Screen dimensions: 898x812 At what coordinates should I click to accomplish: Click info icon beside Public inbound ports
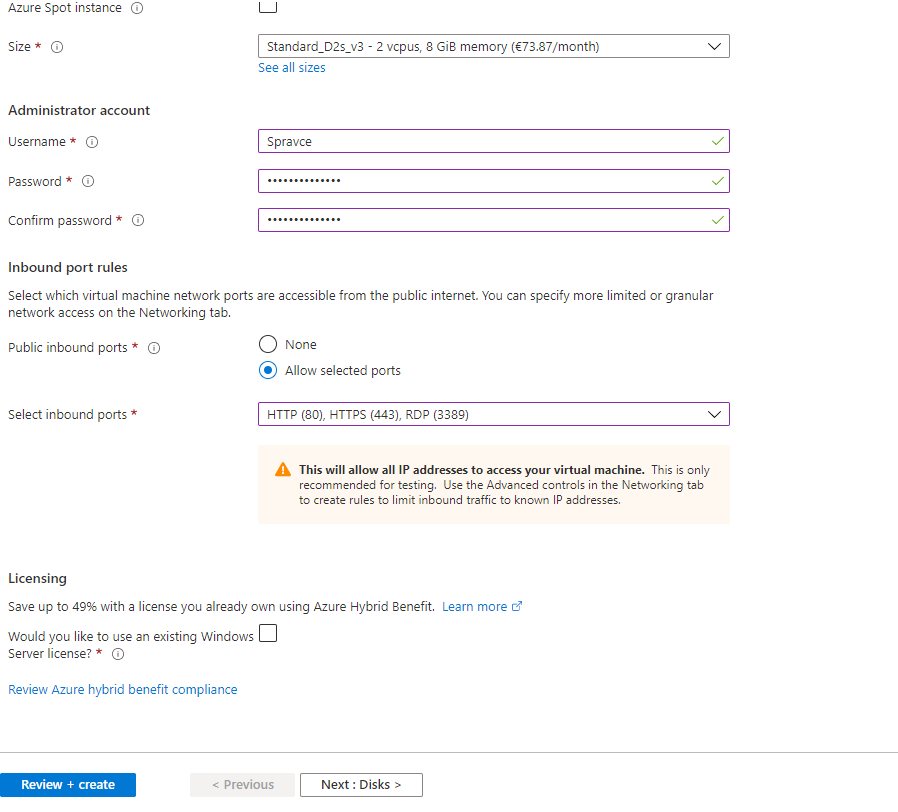pyautogui.click(x=154, y=348)
